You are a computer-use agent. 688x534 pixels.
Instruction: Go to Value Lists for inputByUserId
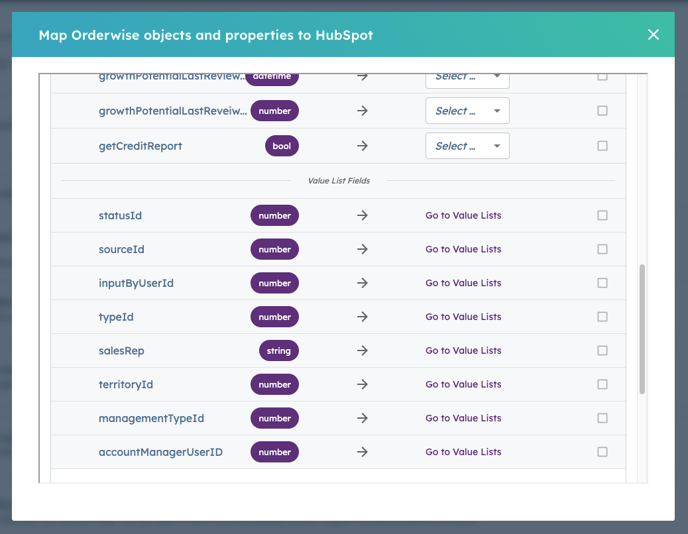[x=463, y=283]
